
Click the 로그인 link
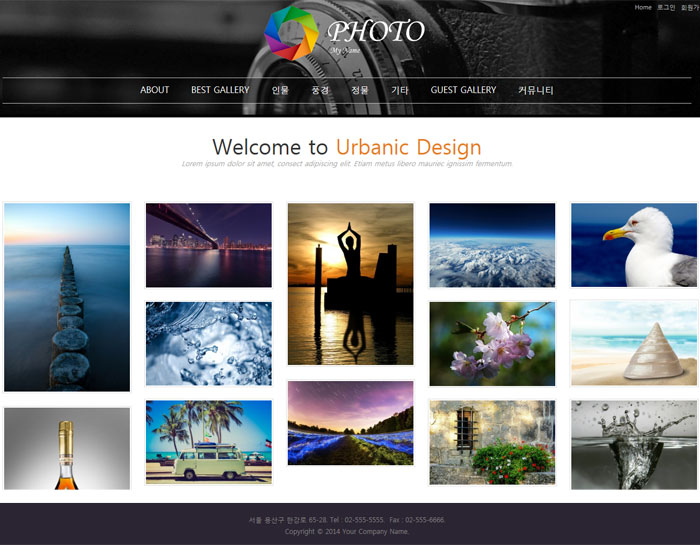(666, 7)
